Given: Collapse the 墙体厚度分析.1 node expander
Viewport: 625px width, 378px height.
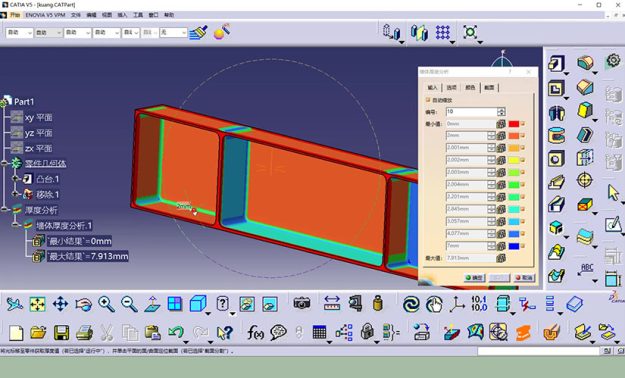Looking at the screenshot, I should pyautogui.click(x=16, y=224).
